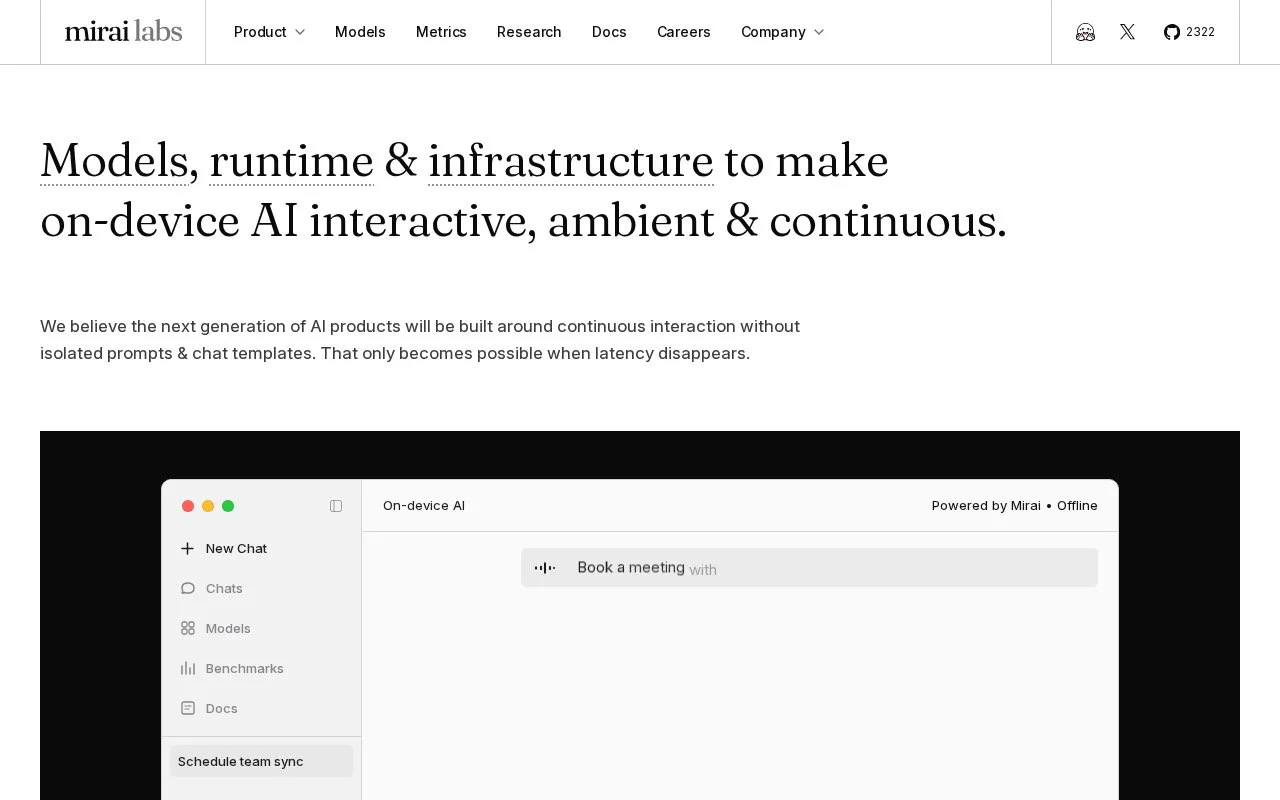This screenshot has width=1280, height=800.
Task: Open Models in the top navigation bar
Action: [360, 32]
